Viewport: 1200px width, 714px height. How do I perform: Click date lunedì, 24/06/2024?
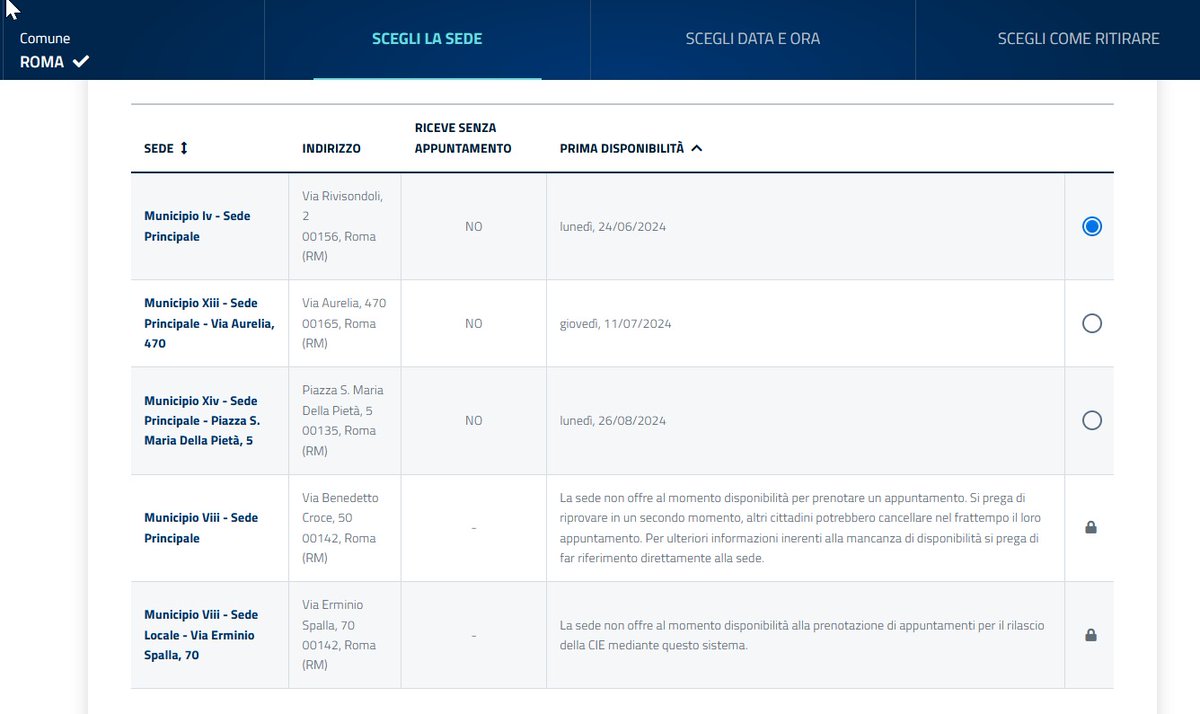[613, 227]
